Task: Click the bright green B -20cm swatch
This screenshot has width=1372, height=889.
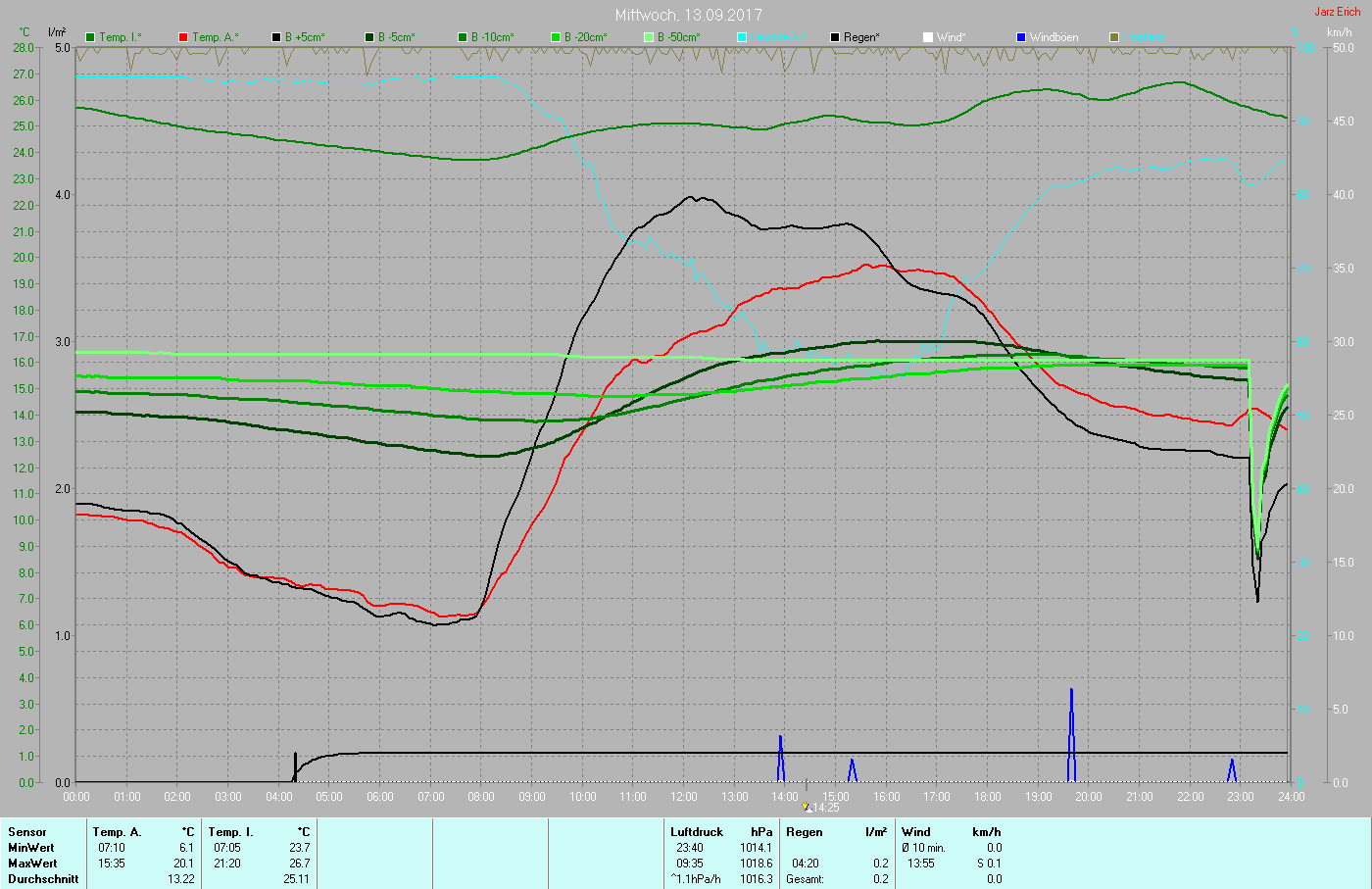Action: pyautogui.click(x=557, y=37)
